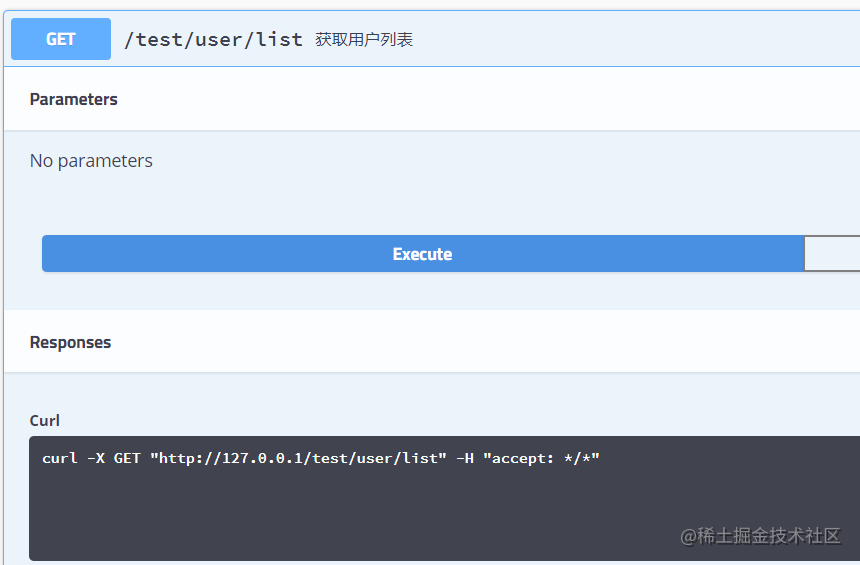Viewport: 860px width, 565px height.
Task: Click the white Clear button beside Execute
Action: (832, 254)
